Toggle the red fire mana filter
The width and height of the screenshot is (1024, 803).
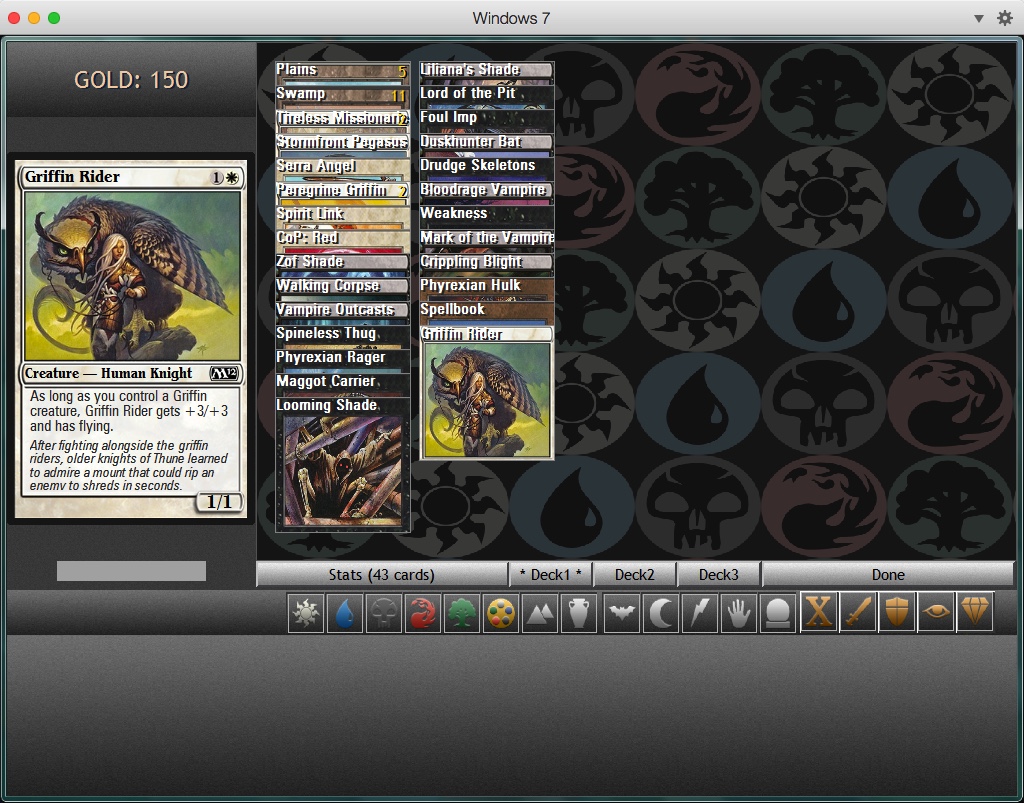click(x=423, y=613)
